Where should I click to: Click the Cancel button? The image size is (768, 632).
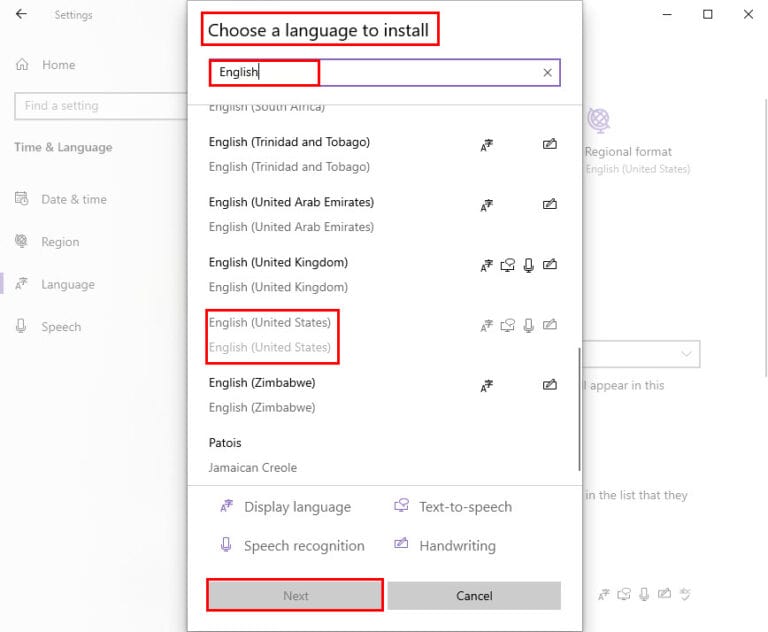click(474, 596)
